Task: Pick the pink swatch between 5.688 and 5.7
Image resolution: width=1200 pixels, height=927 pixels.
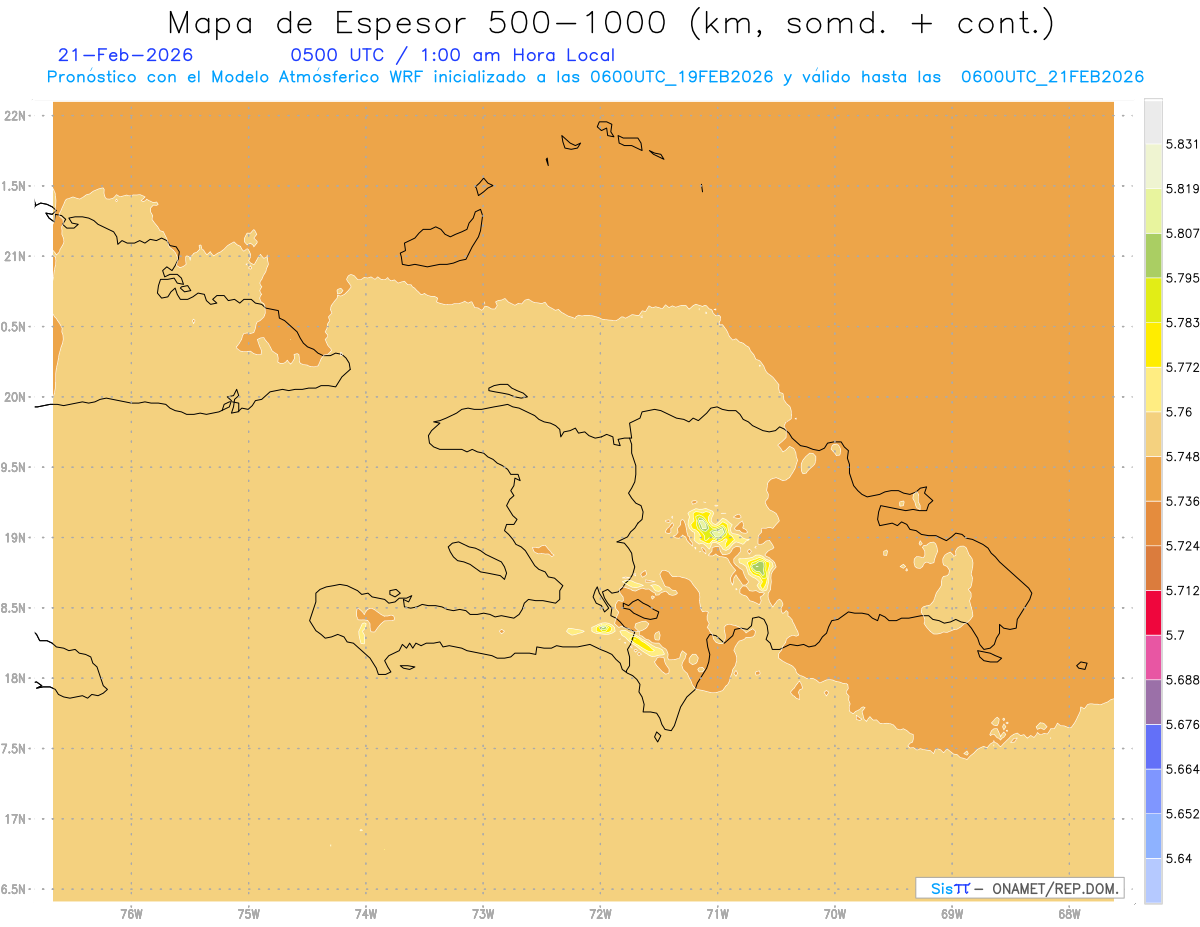Action: [x=1153, y=657]
